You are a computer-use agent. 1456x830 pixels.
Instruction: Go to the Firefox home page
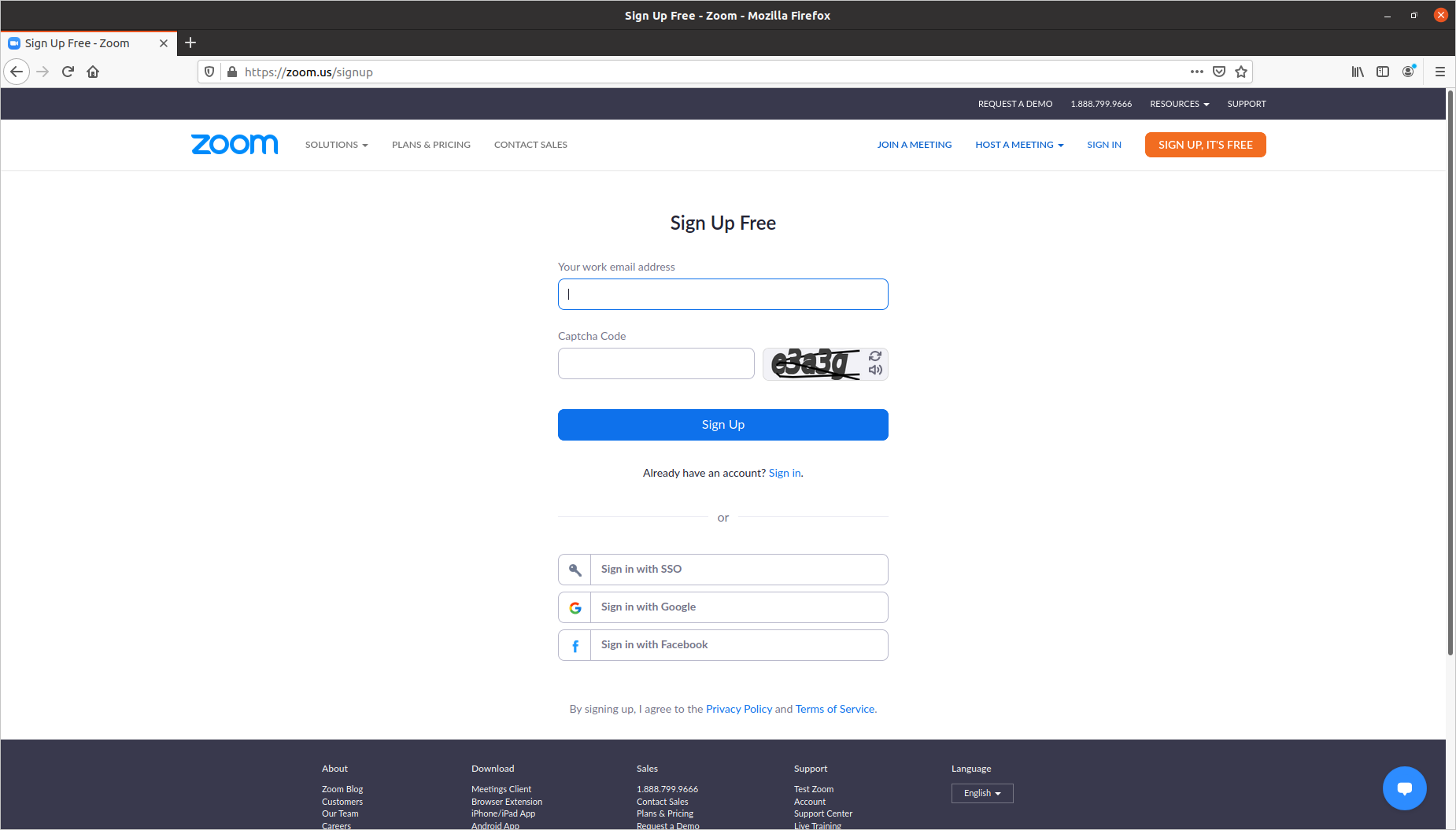[x=93, y=72]
